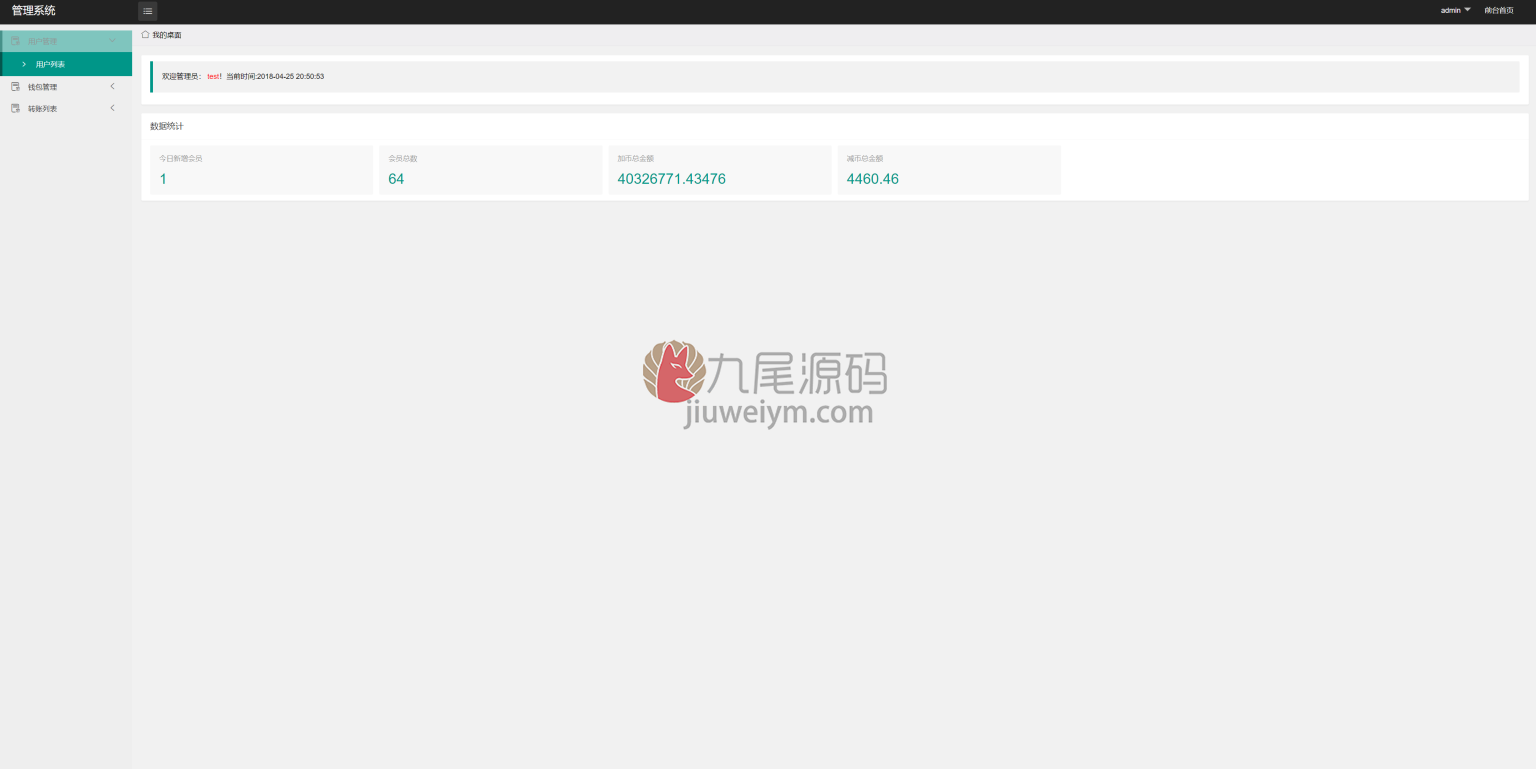
Task: Click the value 4460.46
Action: [873, 179]
